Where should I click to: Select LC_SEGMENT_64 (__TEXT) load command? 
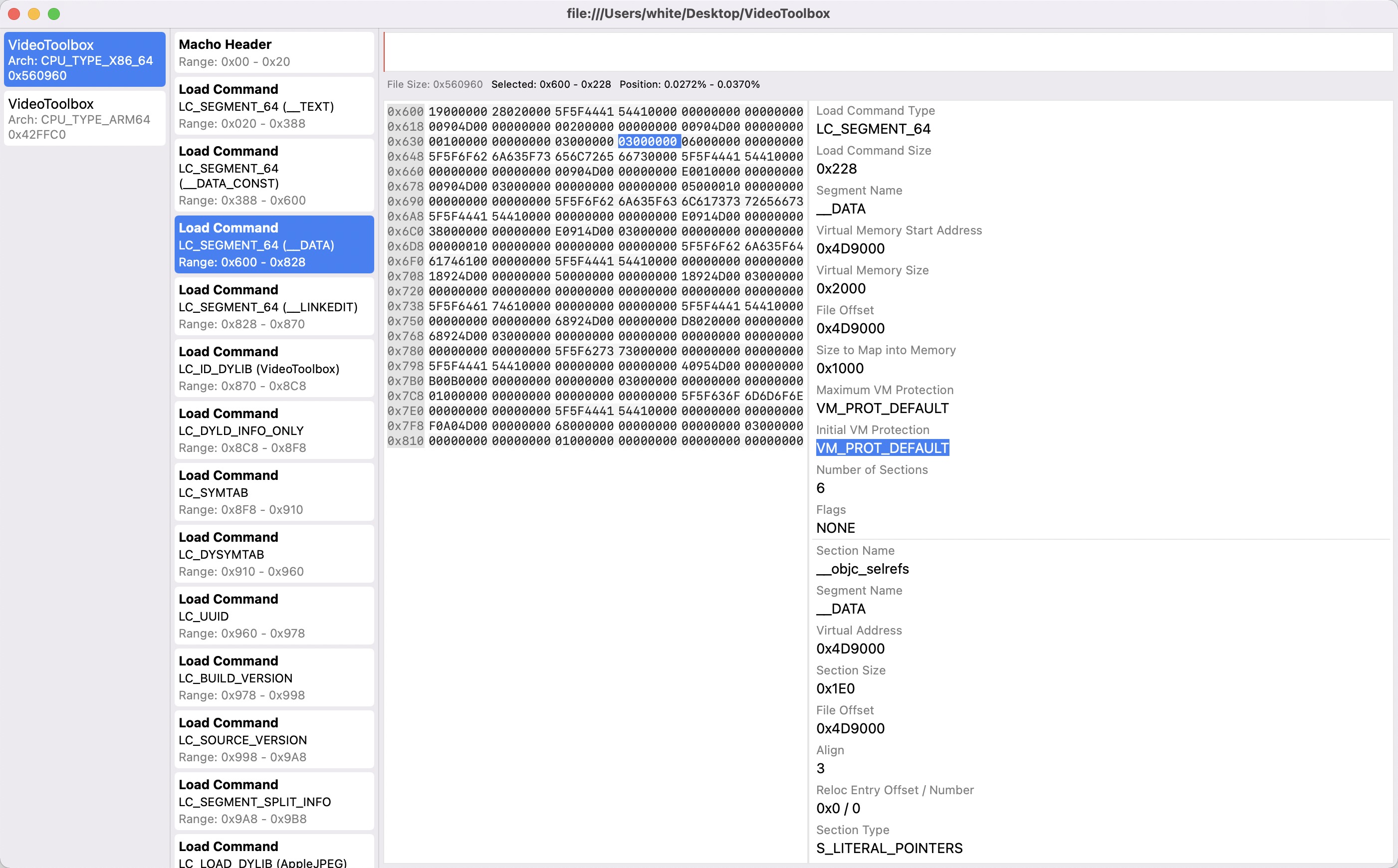coord(274,106)
